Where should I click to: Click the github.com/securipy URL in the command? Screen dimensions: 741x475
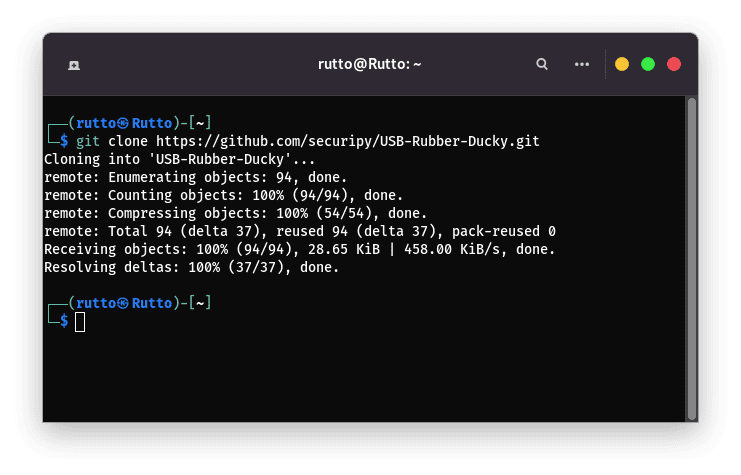pos(348,141)
